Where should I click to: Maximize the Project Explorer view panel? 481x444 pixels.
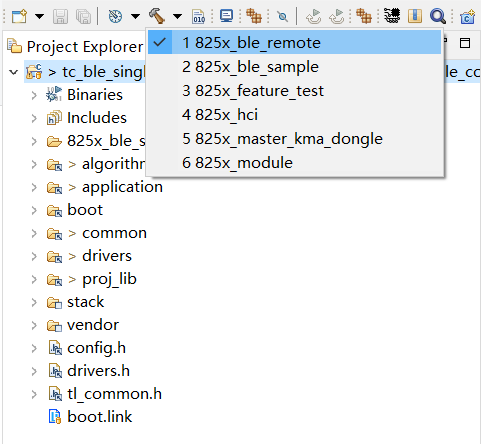[x=465, y=43]
